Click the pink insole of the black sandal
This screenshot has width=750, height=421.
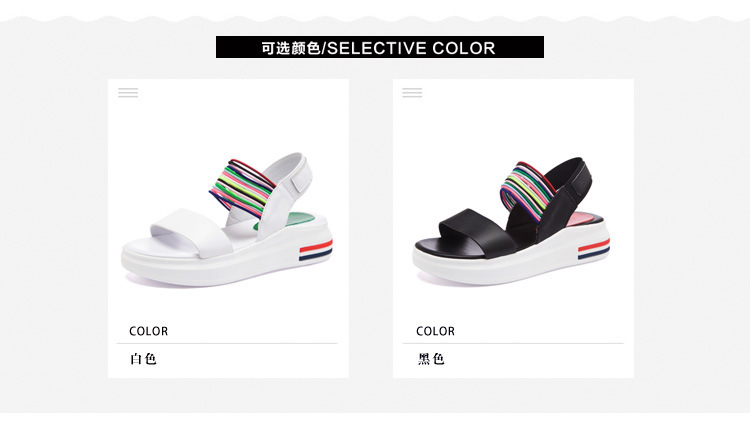point(586,219)
